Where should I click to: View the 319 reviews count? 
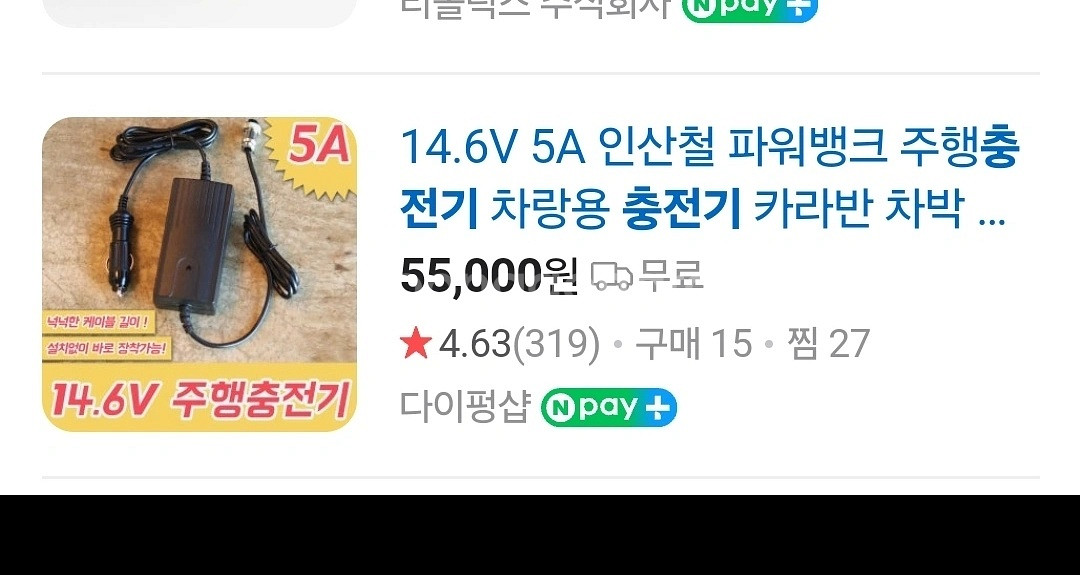coord(557,344)
